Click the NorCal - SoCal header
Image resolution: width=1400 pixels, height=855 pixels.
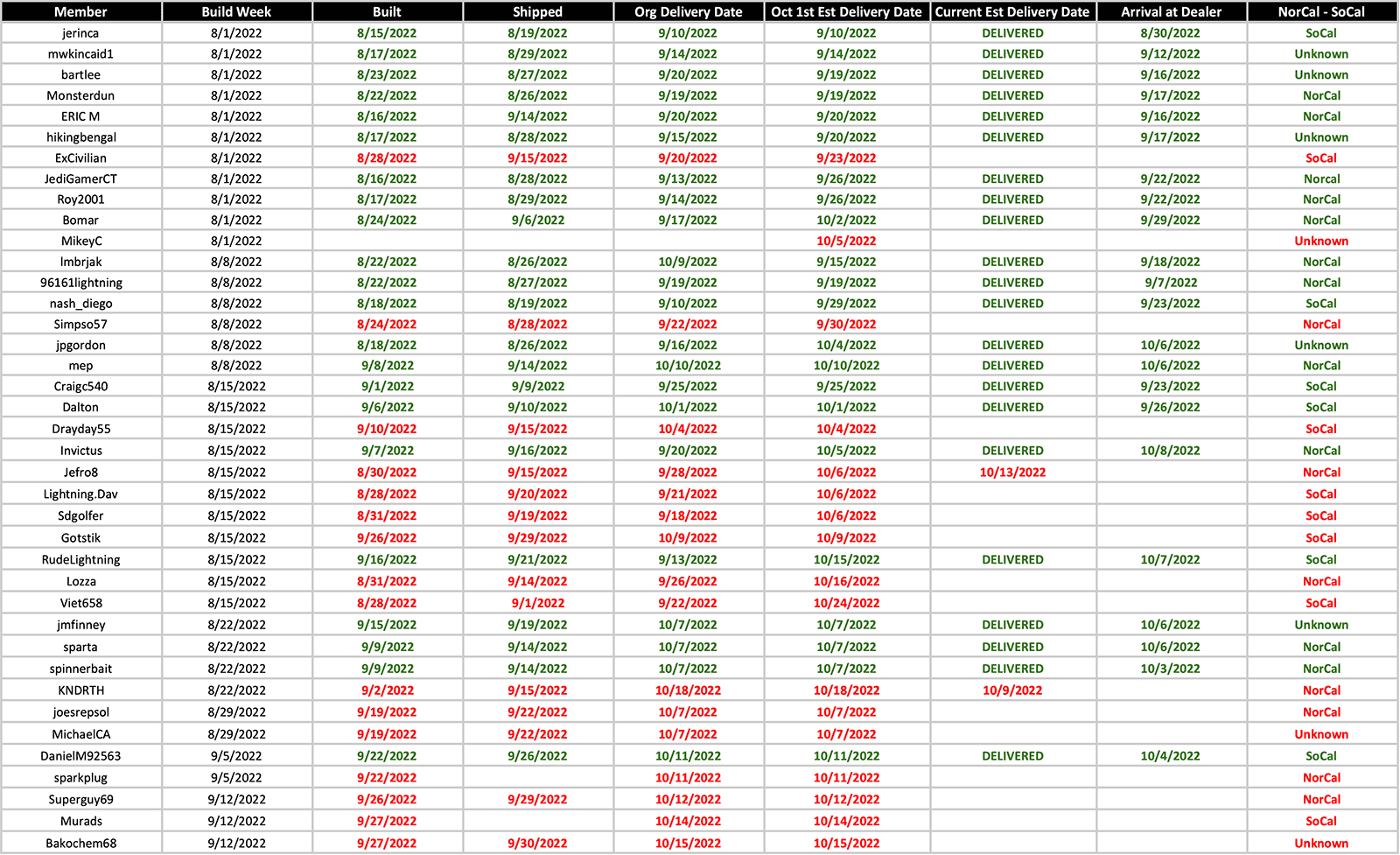(1322, 11)
